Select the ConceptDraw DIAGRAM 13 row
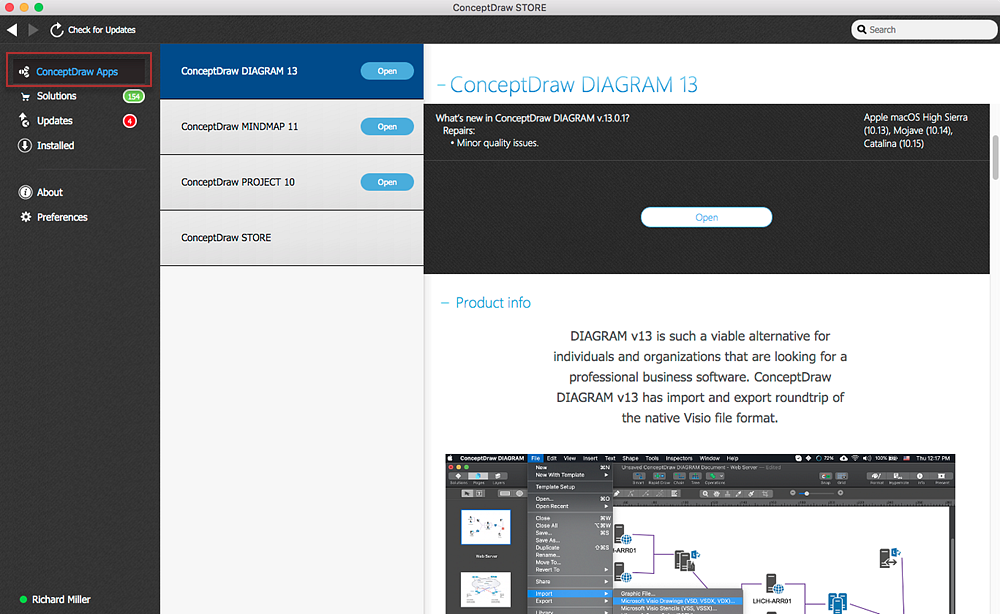Screen dimensions: 1000x614 click(291, 71)
